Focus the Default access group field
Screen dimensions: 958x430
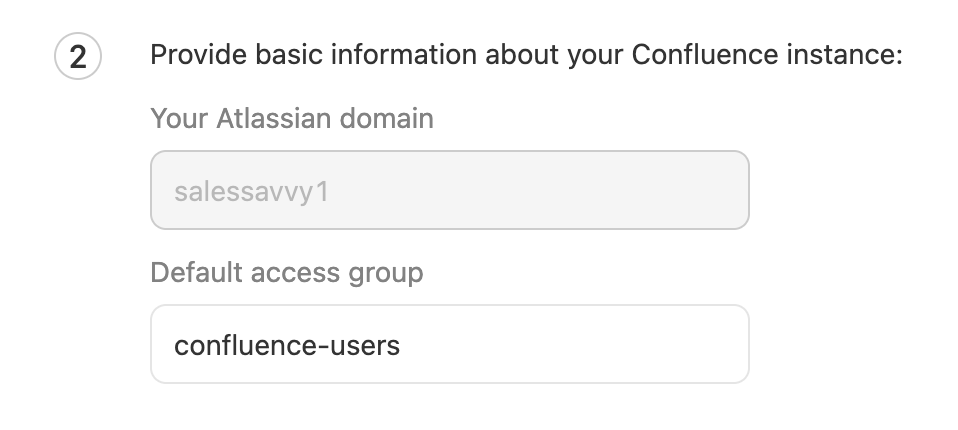point(449,344)
